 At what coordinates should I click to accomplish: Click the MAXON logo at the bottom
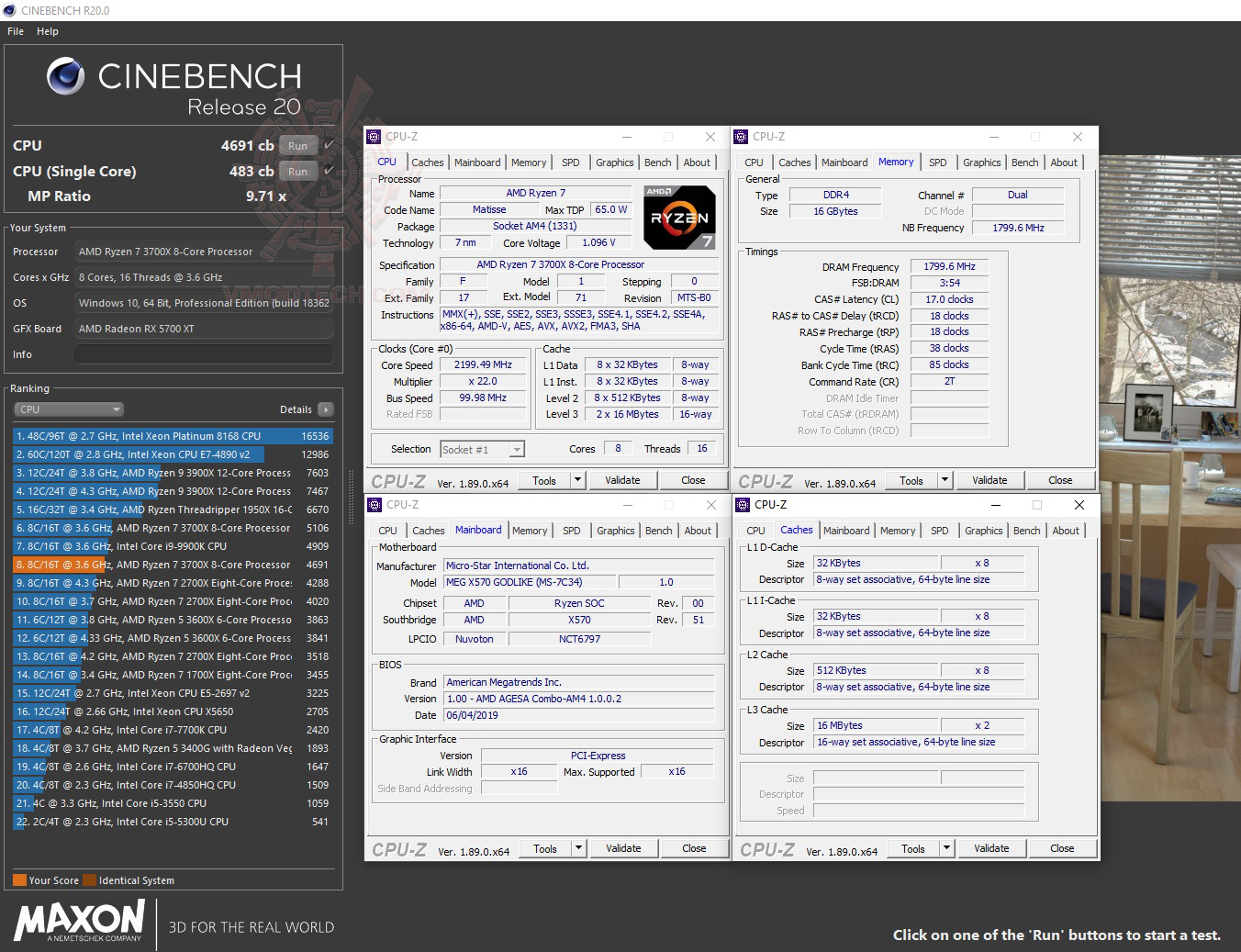[x=80, y=921]
